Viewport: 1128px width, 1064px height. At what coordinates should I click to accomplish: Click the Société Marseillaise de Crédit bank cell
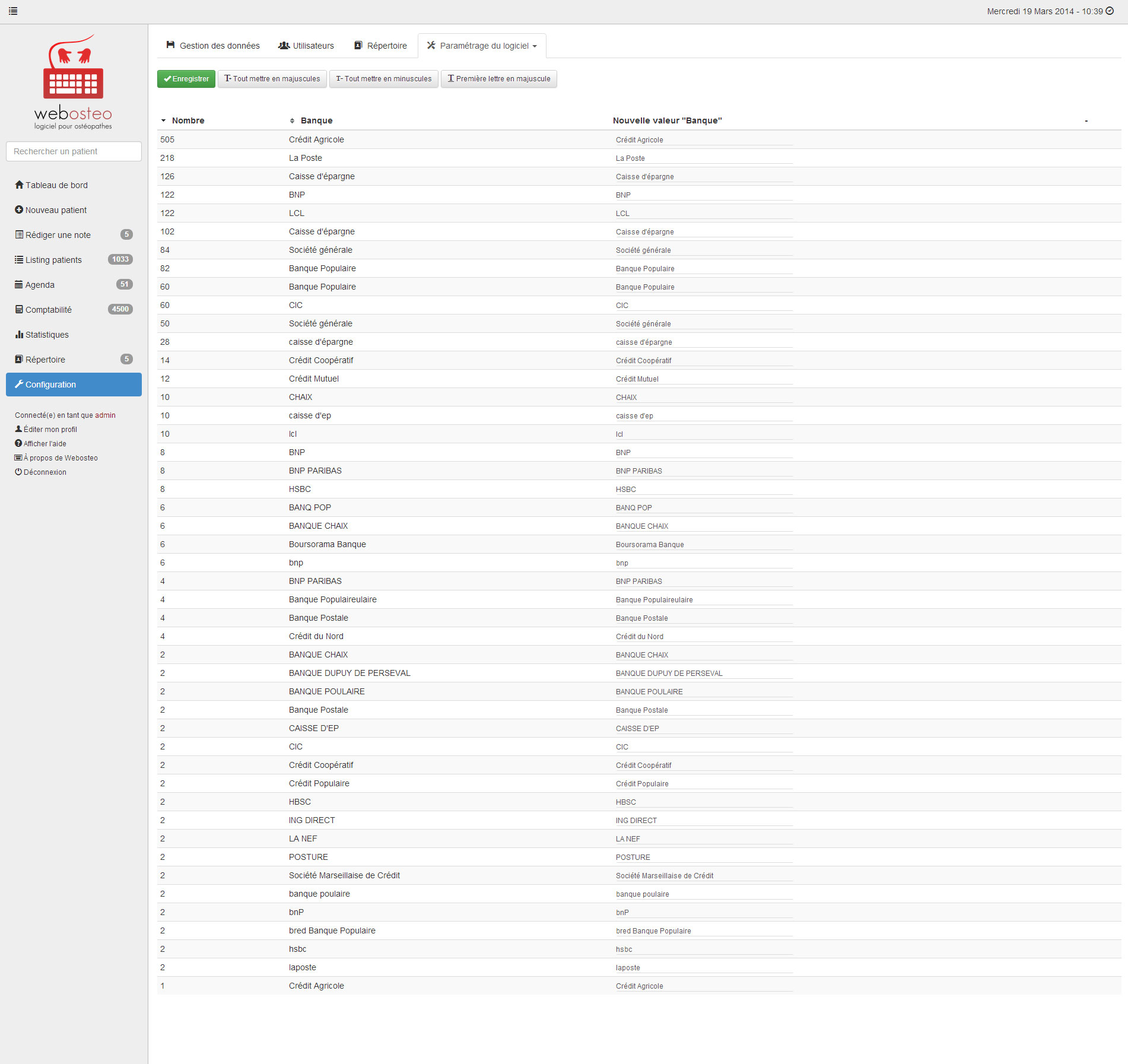coord(344,875)
